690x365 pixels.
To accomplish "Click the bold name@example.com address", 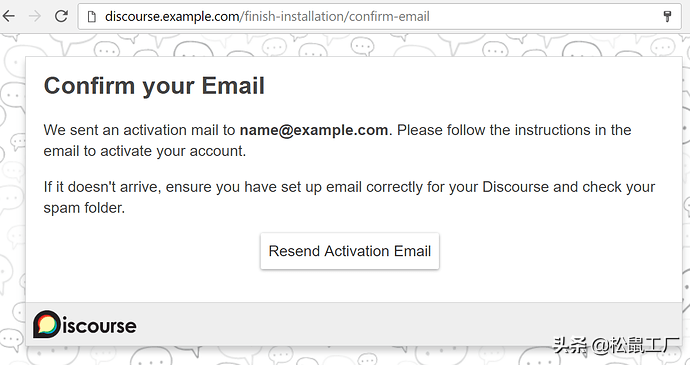I will click(x=314, y=130).
